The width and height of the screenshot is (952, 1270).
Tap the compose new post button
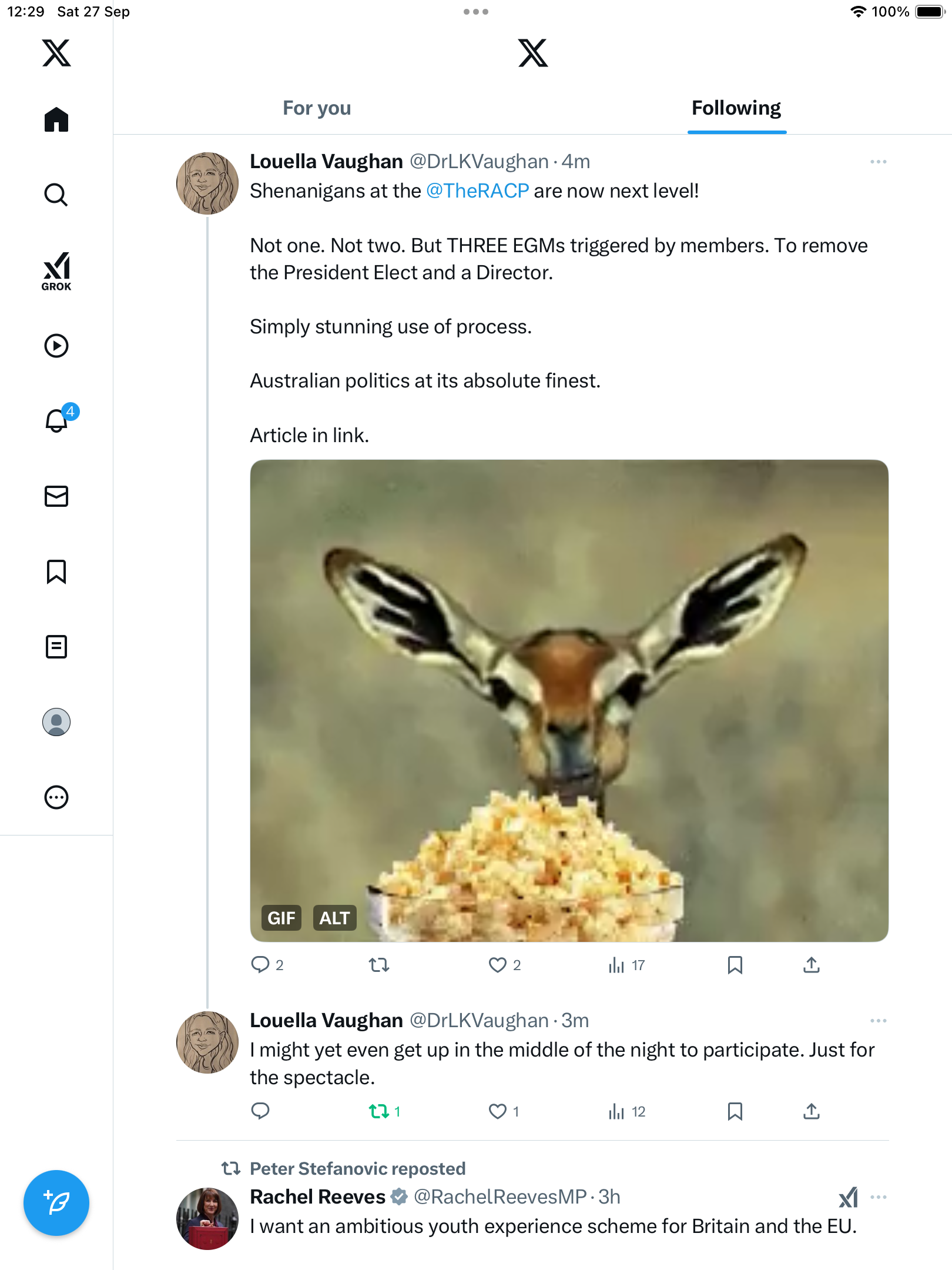[56, 1202]
